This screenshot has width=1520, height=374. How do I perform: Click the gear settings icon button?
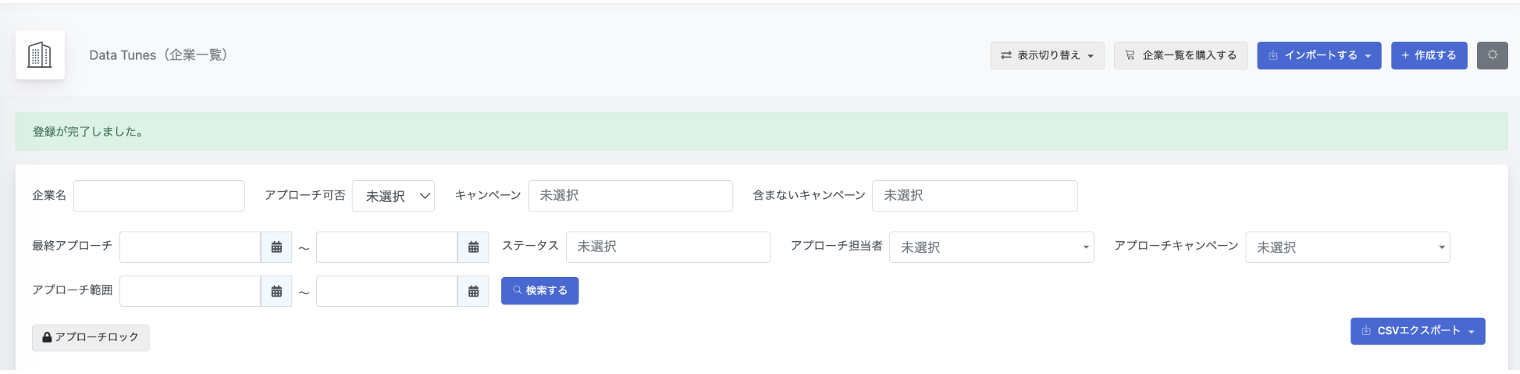(1492, 55)
